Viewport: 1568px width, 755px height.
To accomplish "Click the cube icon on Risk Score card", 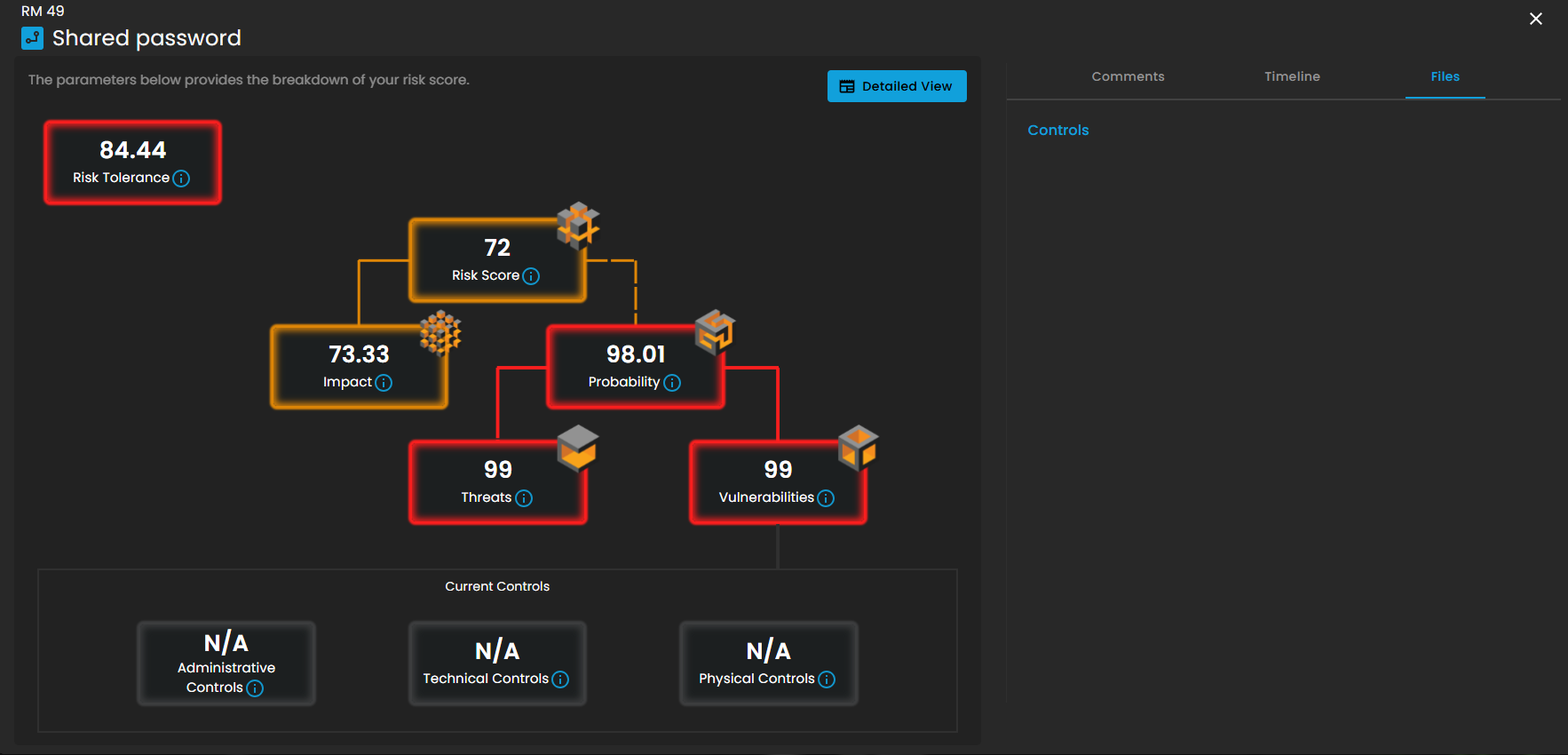I will pyautogui.click(x=578, y=225).
